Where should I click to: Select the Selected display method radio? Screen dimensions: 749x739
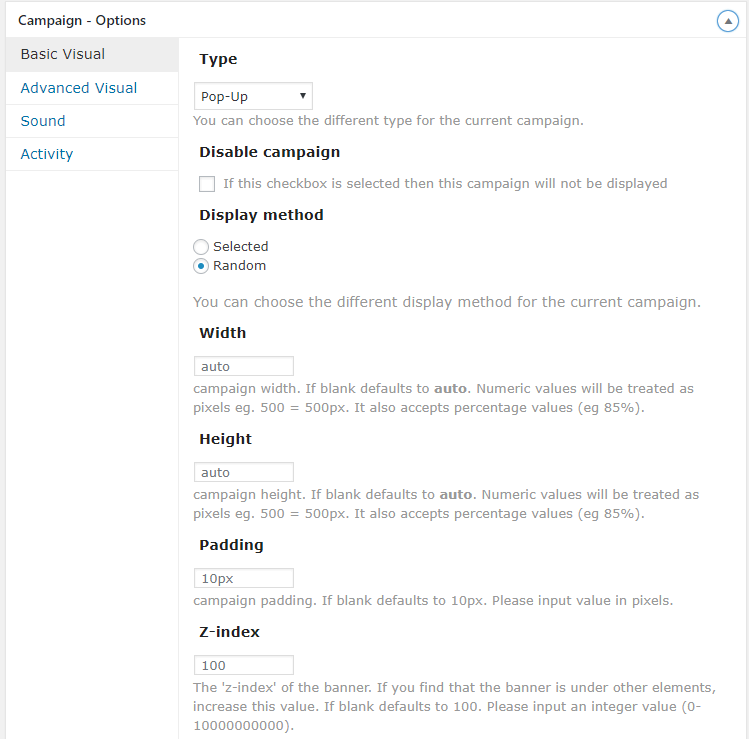pyautogui.click(x=201, y=246)
